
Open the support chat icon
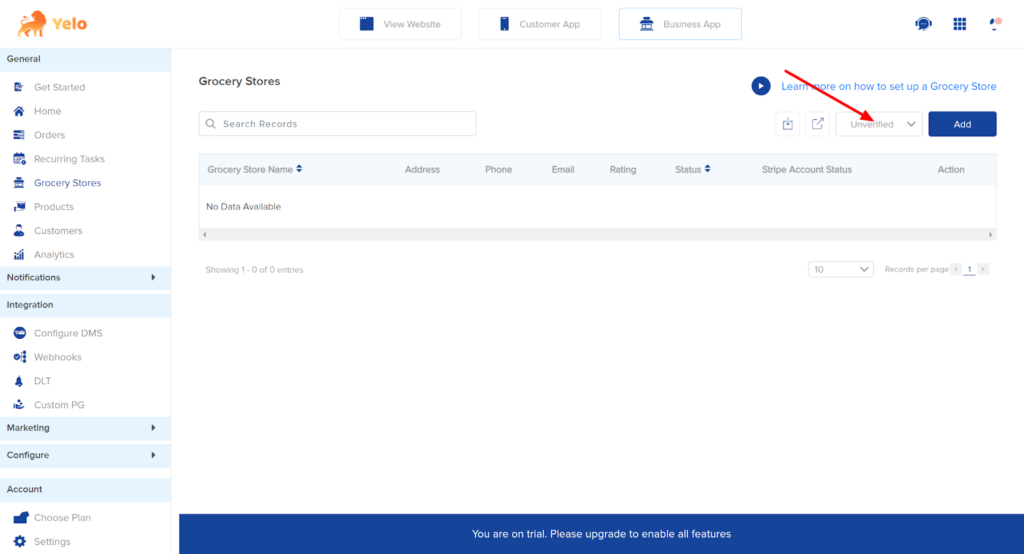923,24
